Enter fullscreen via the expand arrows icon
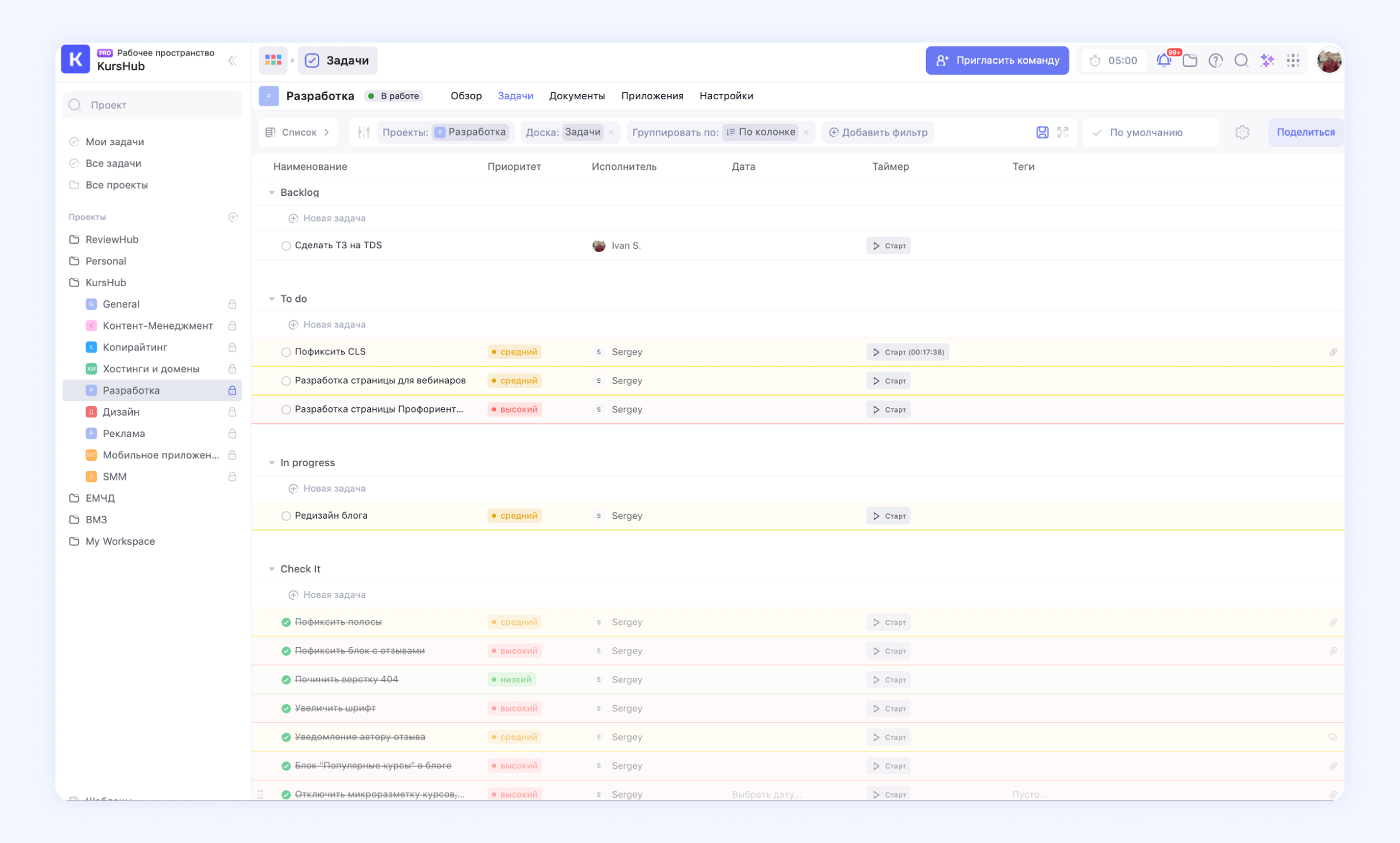 point(1062,132)
